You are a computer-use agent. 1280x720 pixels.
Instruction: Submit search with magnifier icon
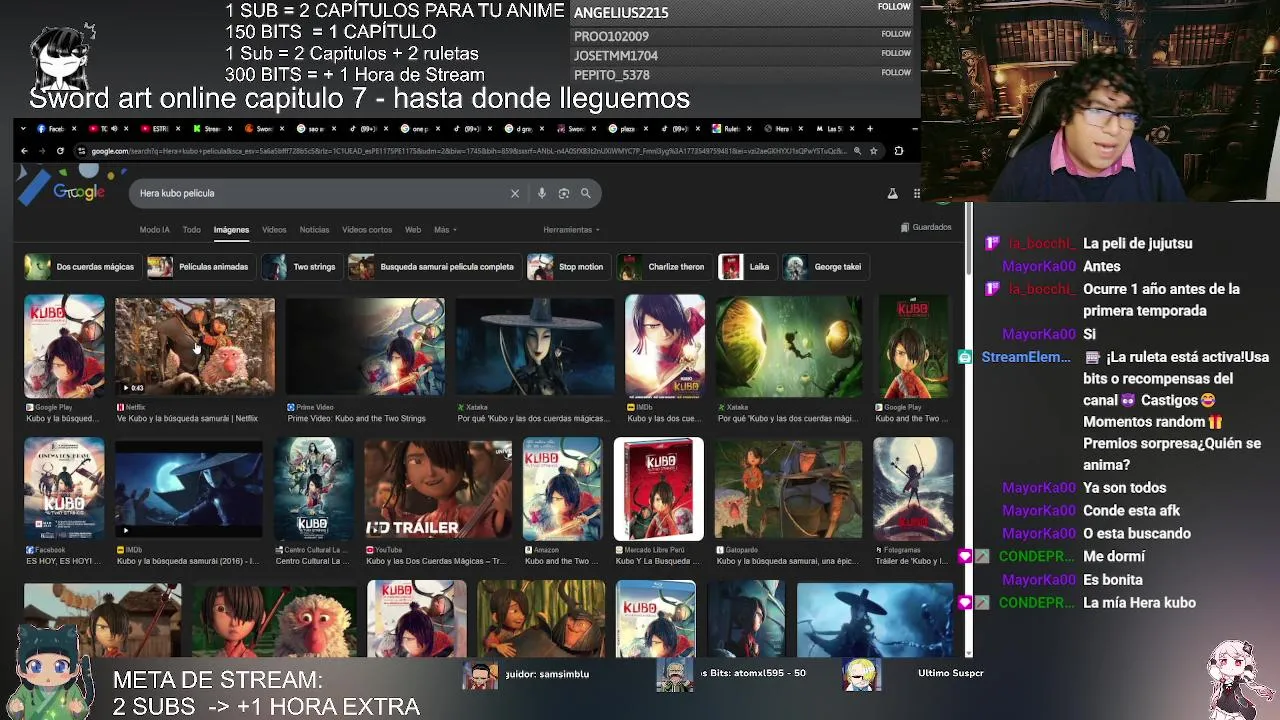[x=586, y=193]
